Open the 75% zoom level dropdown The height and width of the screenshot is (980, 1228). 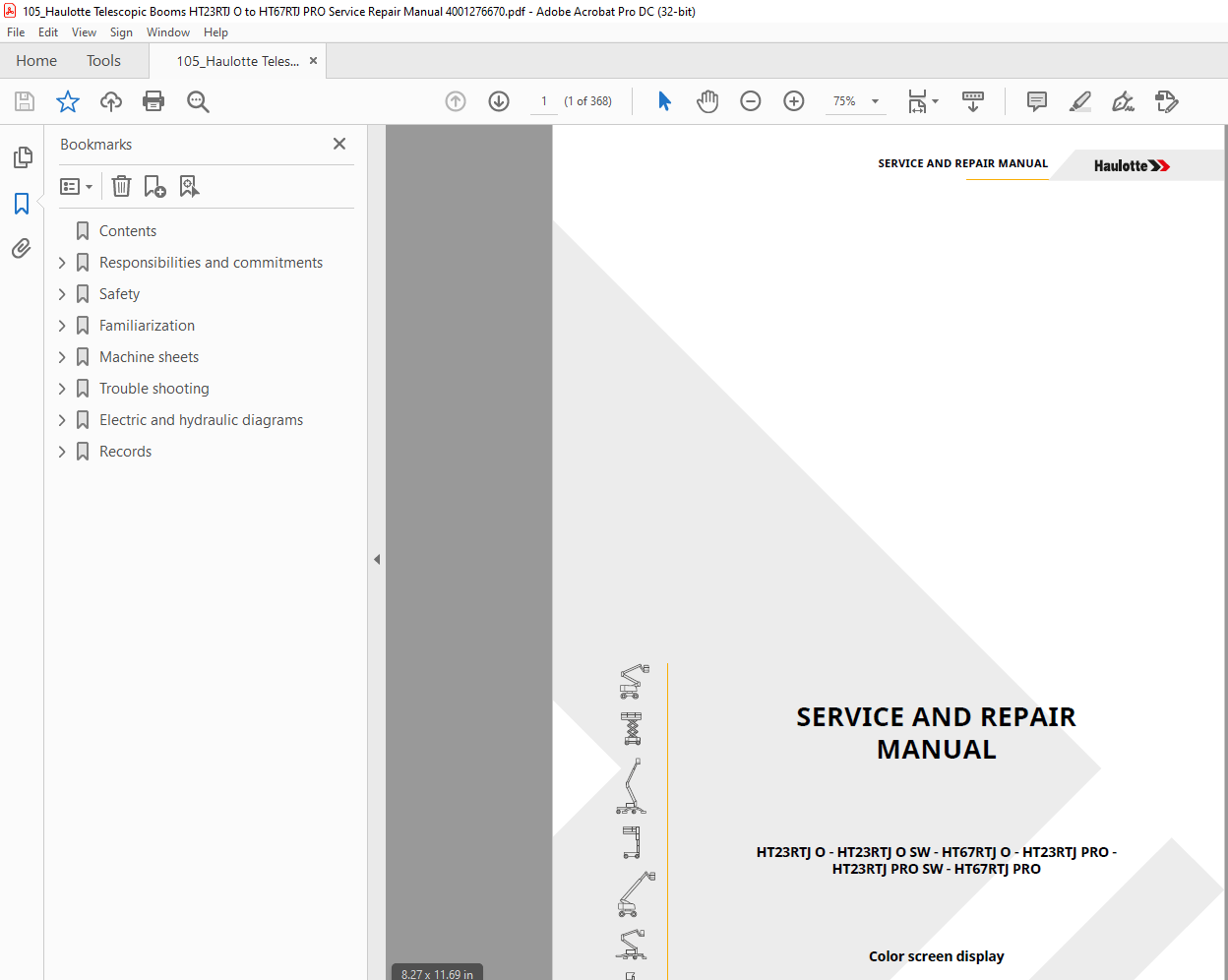pyautogui.click(x=875, y=101)
